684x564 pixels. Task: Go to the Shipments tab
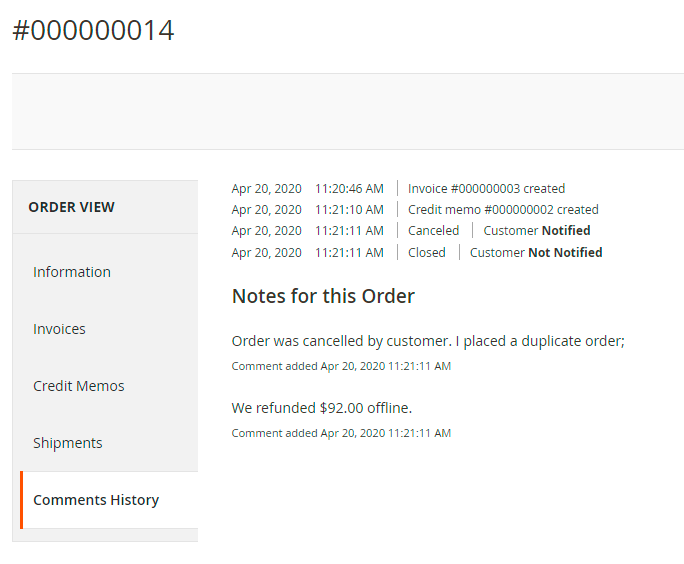pos(68,443)
